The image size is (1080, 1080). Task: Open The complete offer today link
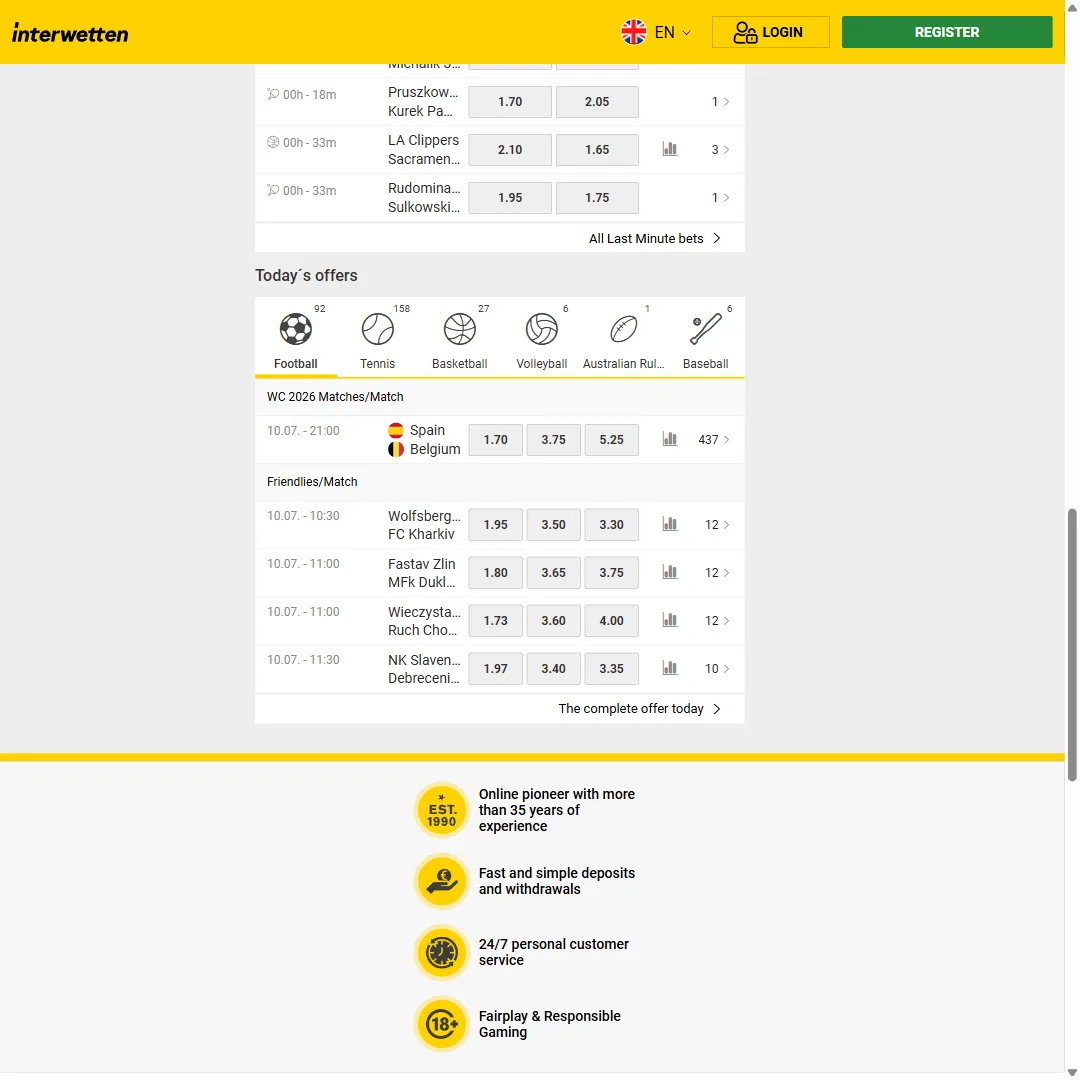(x=639, y=709)
